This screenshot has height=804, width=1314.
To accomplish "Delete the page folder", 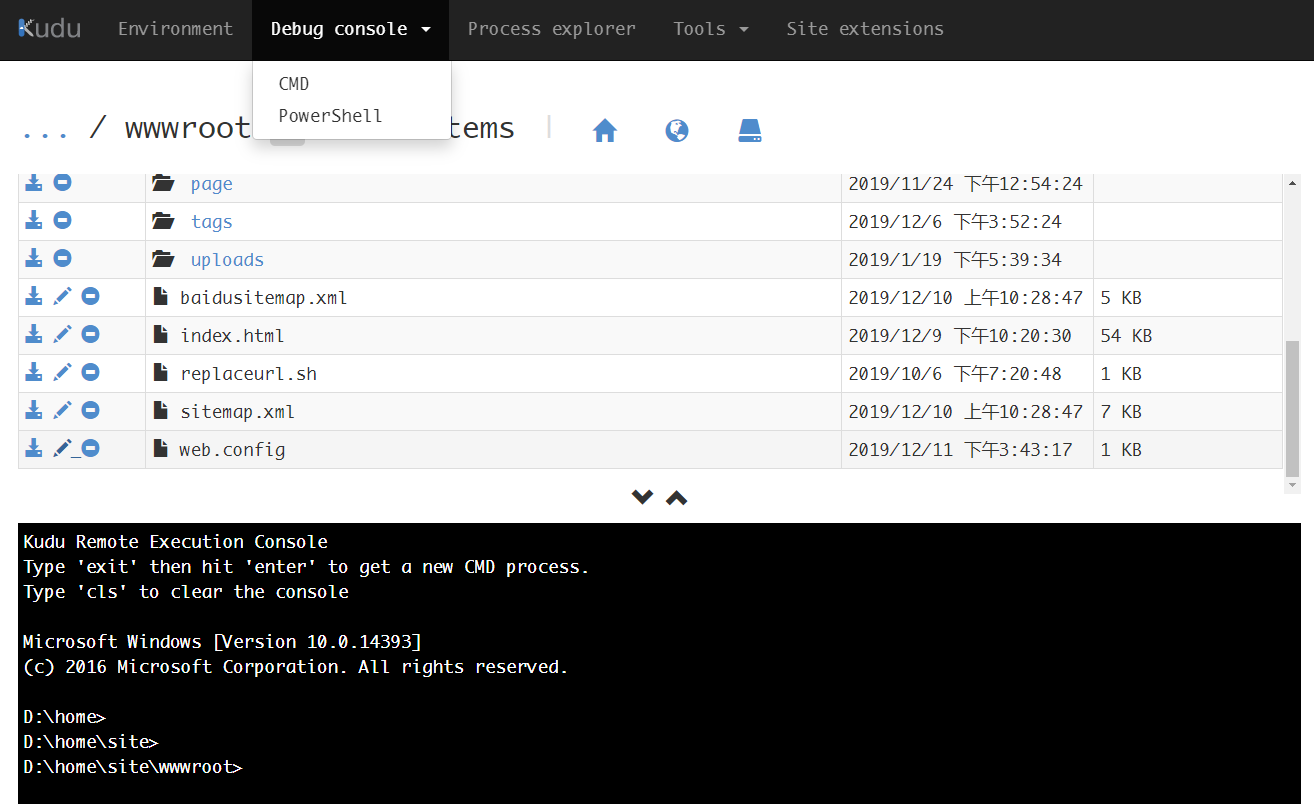I will point(62,183).
